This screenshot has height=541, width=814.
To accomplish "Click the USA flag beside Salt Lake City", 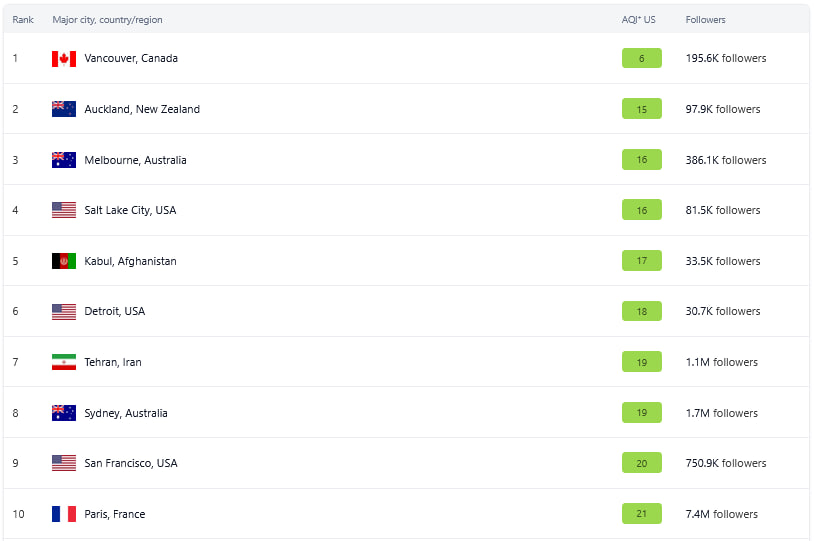I will click(64, 210).
